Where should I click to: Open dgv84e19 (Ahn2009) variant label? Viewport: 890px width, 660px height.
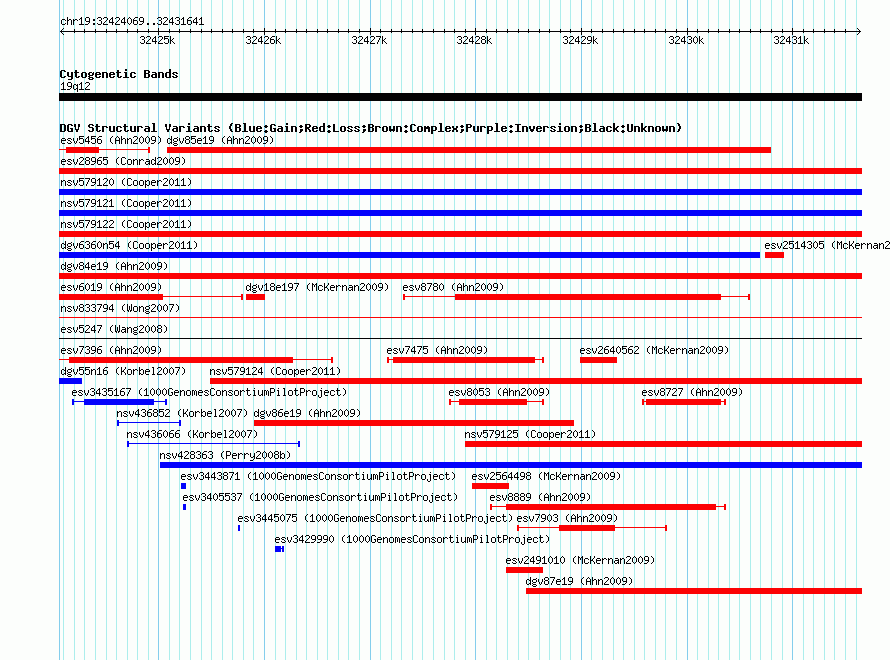click(114, 266)
